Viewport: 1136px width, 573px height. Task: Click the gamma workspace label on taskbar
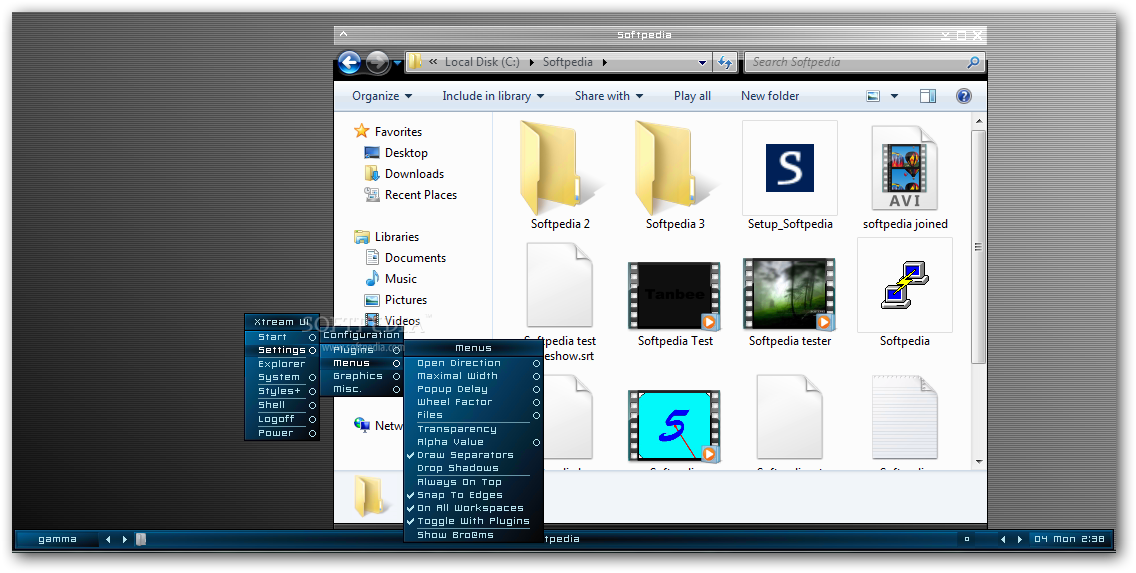point(57,539)
